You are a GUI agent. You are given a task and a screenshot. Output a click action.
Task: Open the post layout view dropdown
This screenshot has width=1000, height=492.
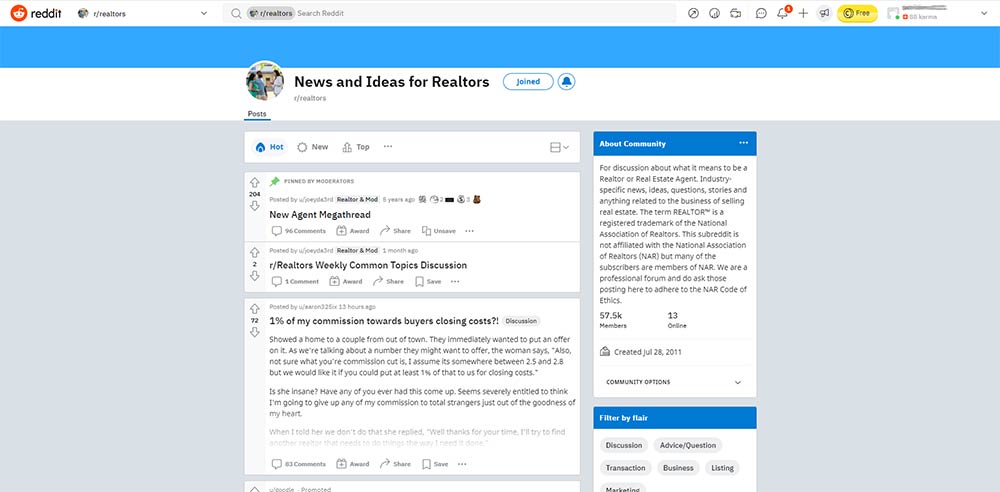pos(560,147)
